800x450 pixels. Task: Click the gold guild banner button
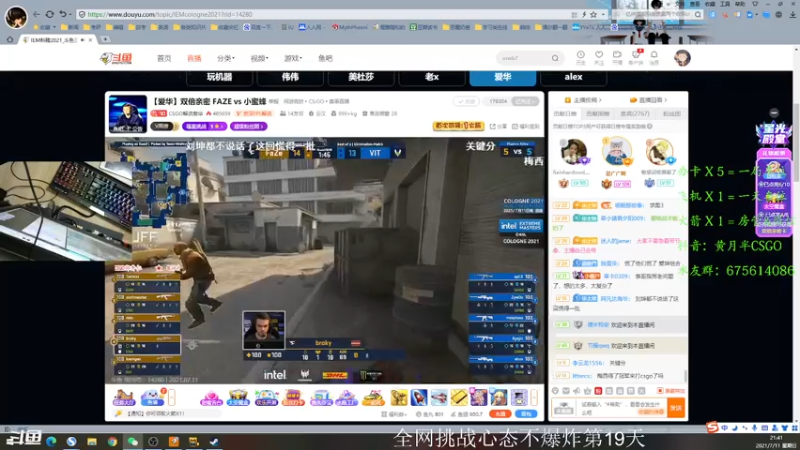click(458, 126)
